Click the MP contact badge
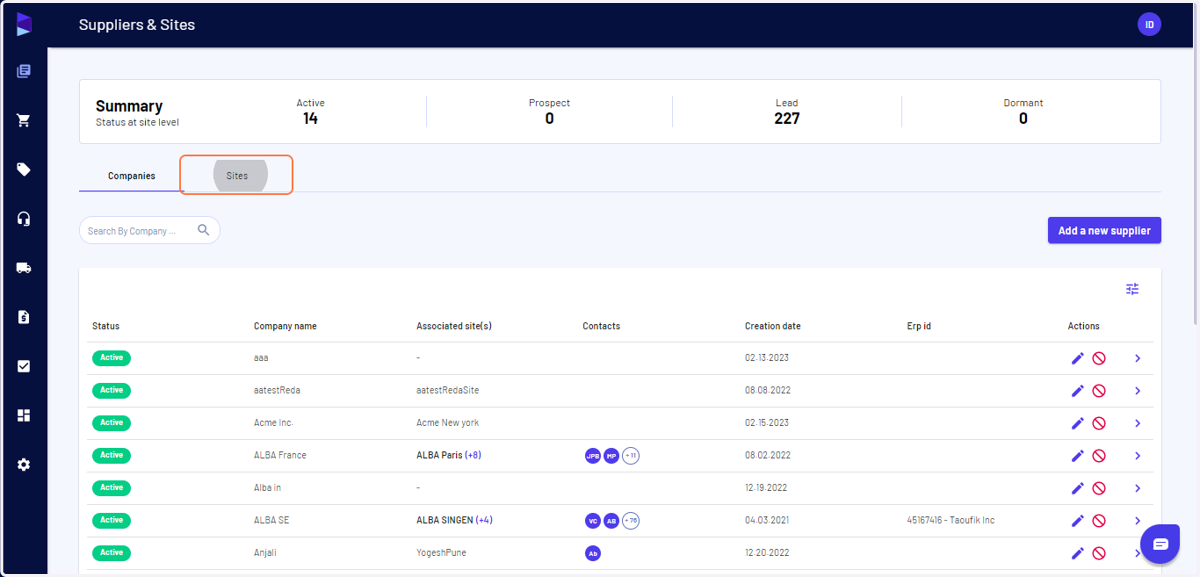The width and height of the screenshot is (1200, 577). (612, 456)
